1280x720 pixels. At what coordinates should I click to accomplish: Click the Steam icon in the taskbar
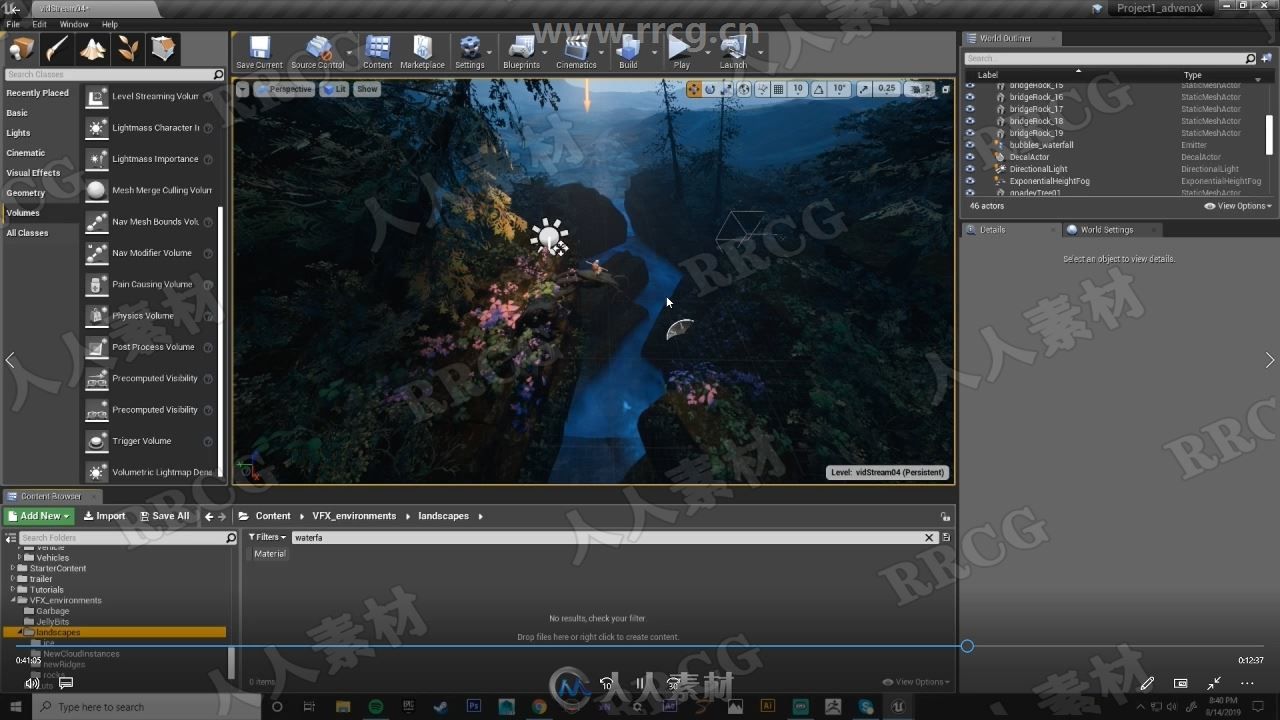[x=441, y=707]
